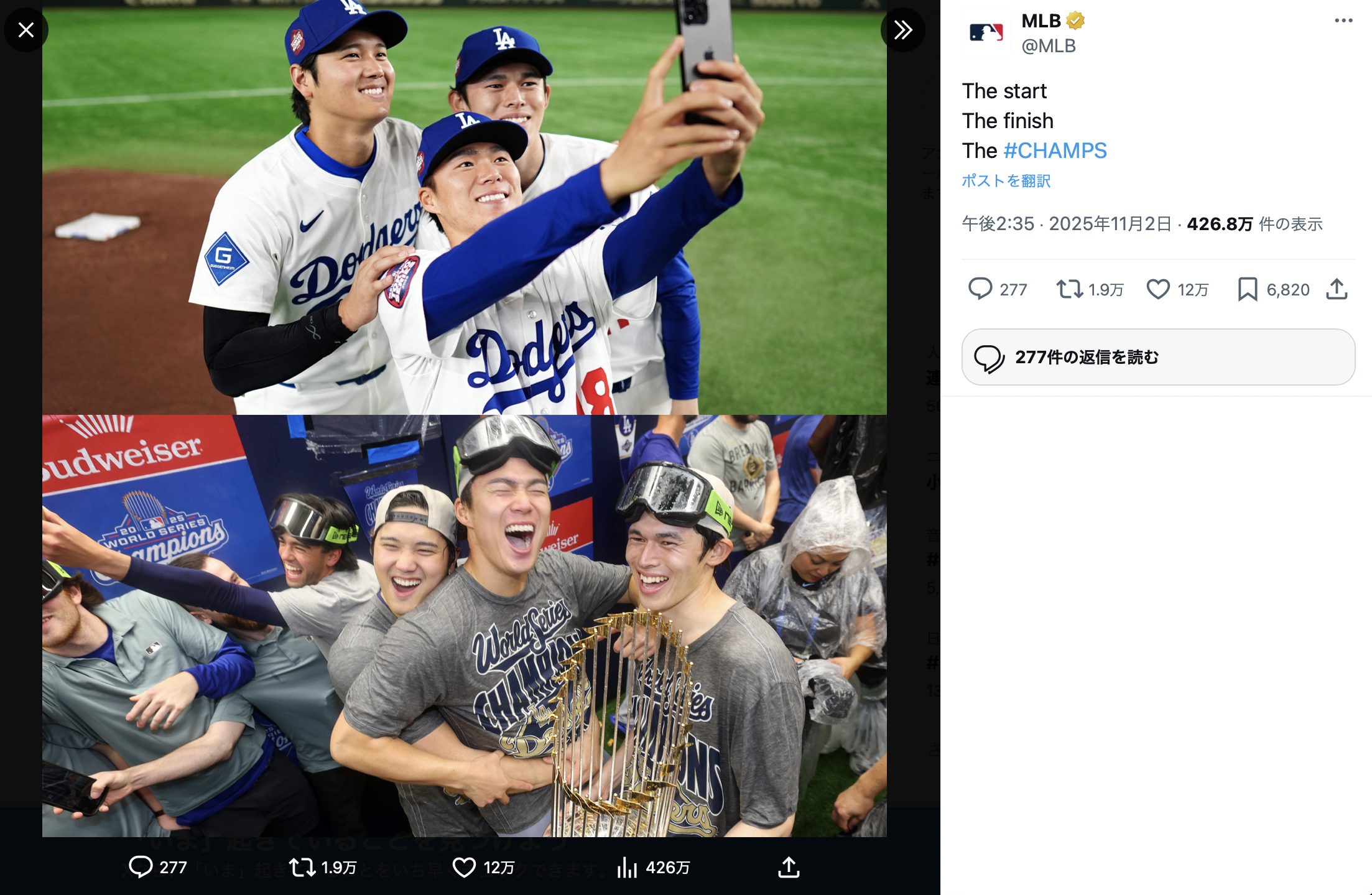Click the MLB profile avatar

click(986, 33)
